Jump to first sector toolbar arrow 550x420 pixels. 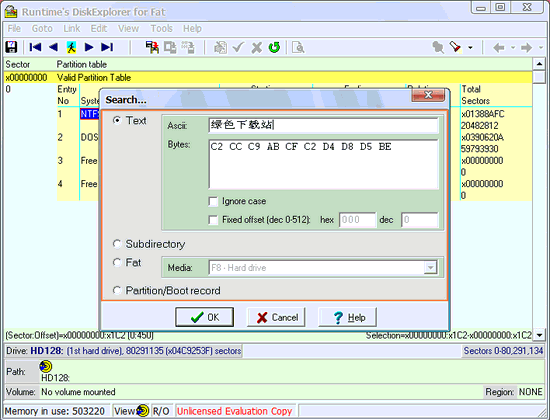click(35, 47)
